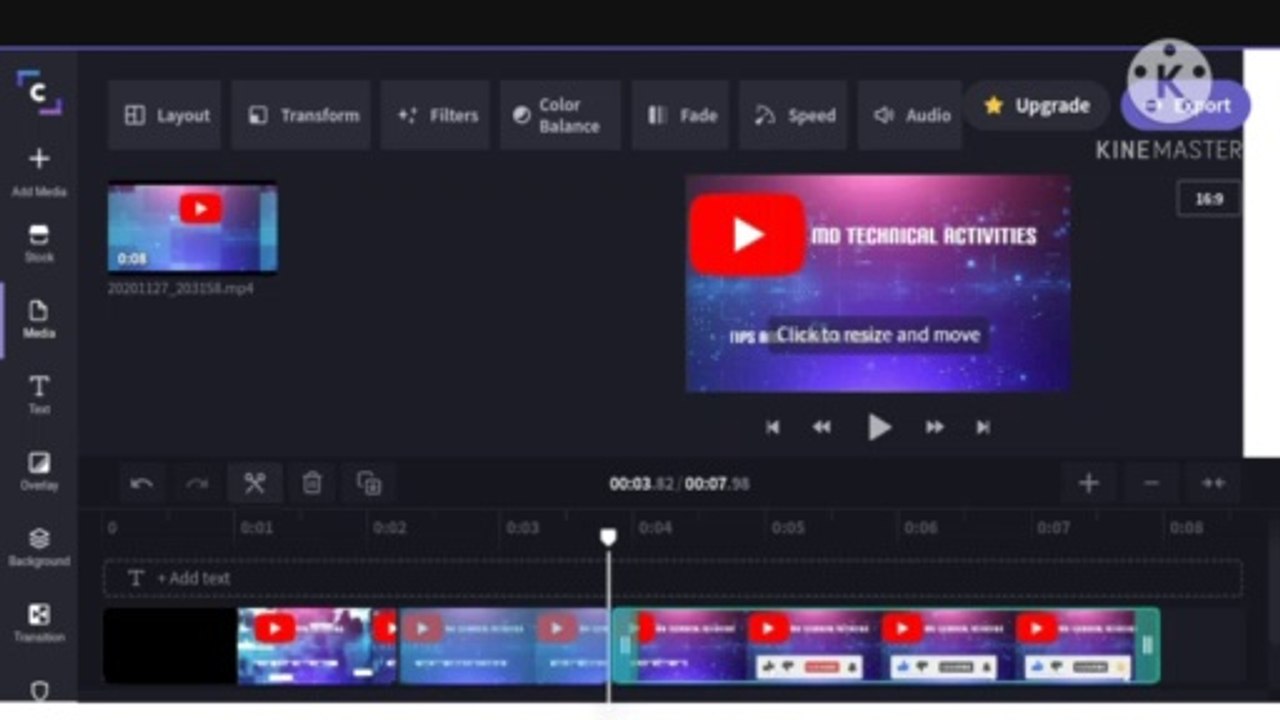This screenshot has height=720, width=1280.
Task: Click the 0:01 mark on timeline ruler
Action: point(256,528)
